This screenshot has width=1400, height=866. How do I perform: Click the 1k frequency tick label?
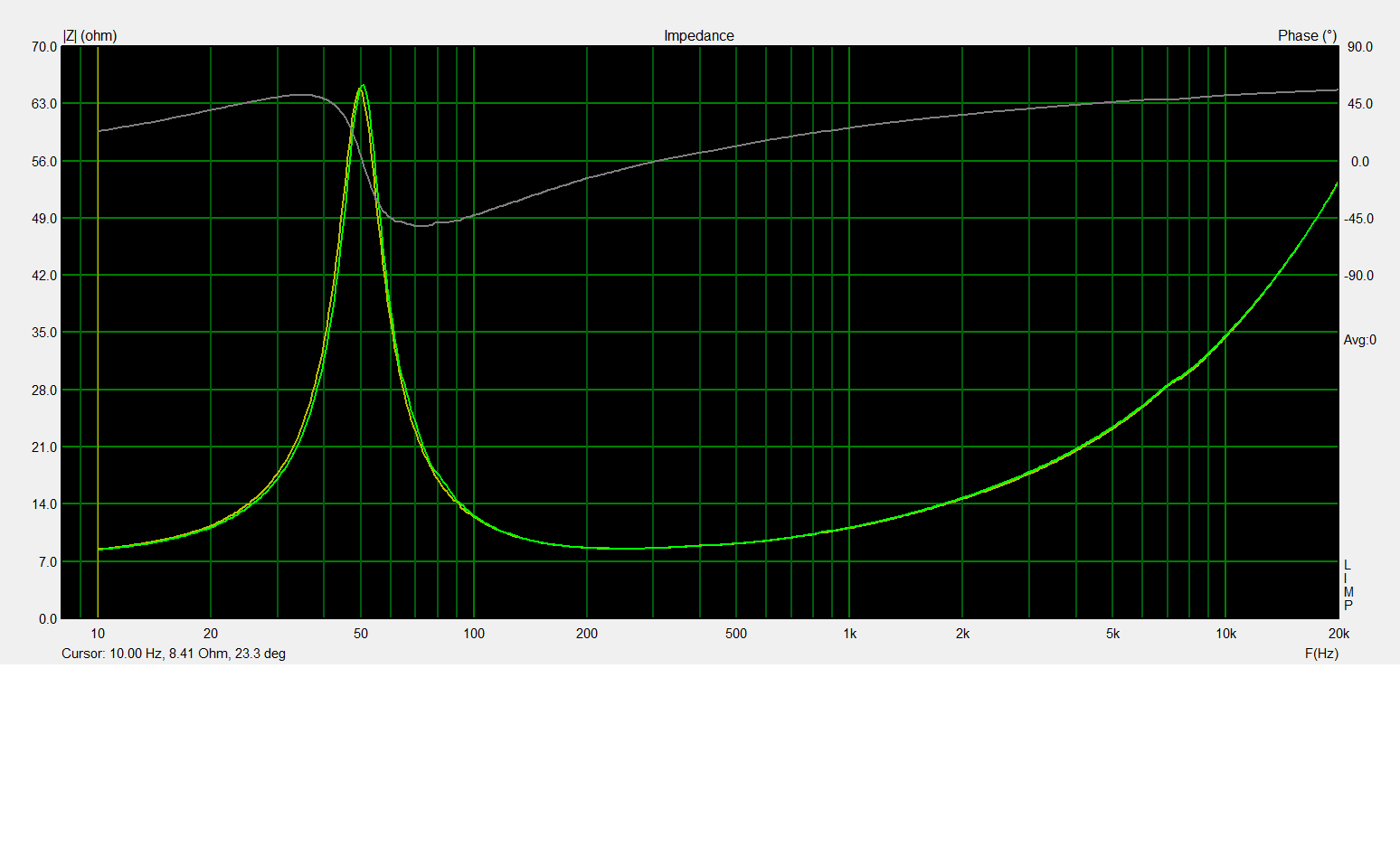pos(849,634)
